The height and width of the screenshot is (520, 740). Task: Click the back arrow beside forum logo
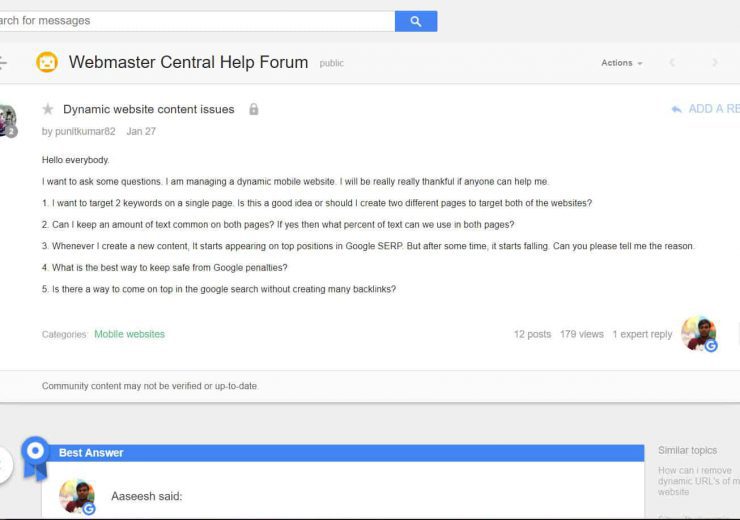tap(3, 62)
